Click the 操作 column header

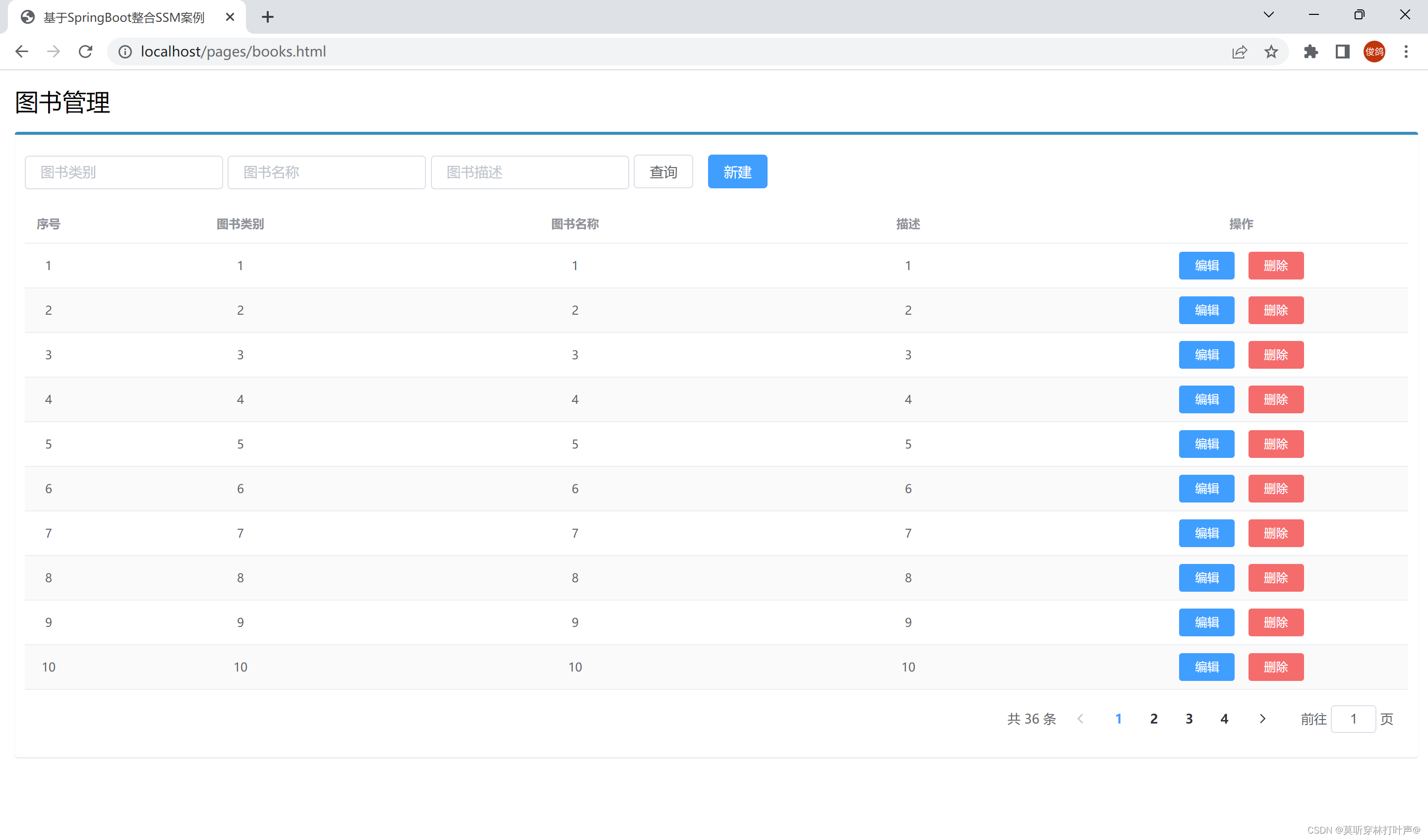pos(1241,224)
